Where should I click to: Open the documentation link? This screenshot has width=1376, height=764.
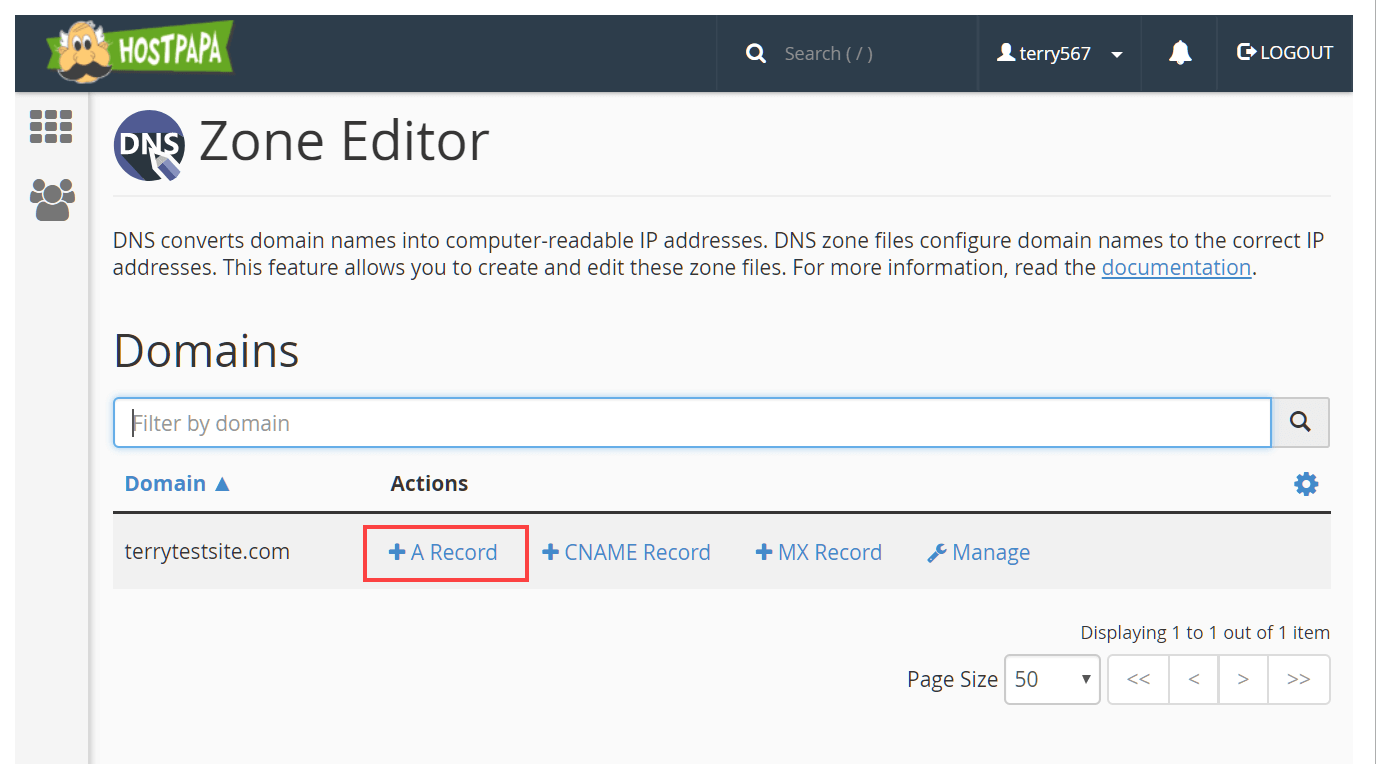[x=1176, y=267]
